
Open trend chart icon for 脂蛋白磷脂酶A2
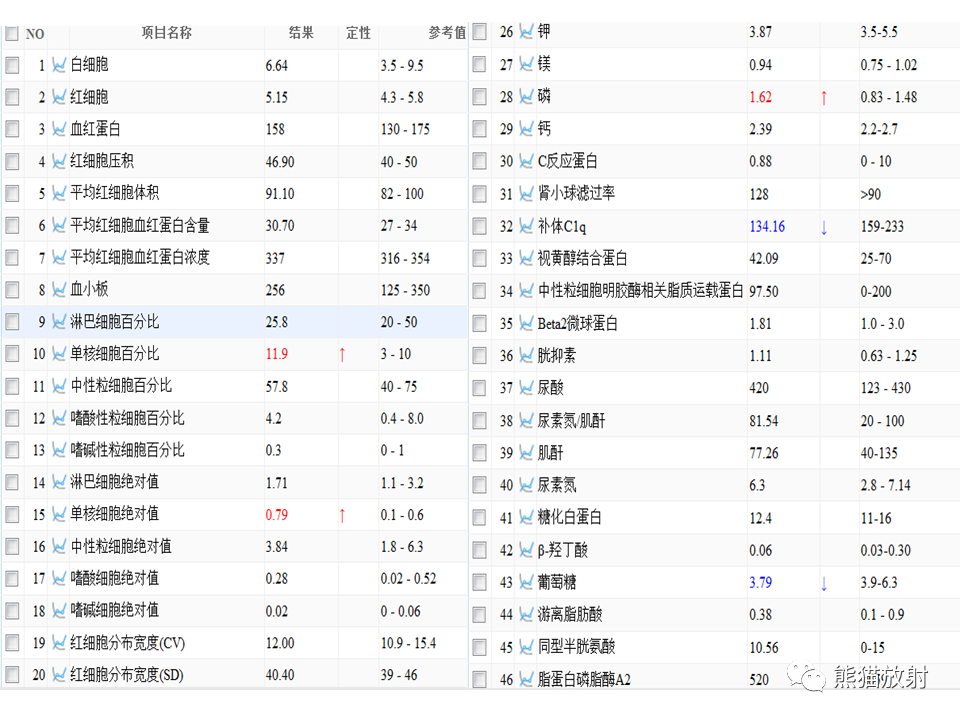(x=526, y=679)
